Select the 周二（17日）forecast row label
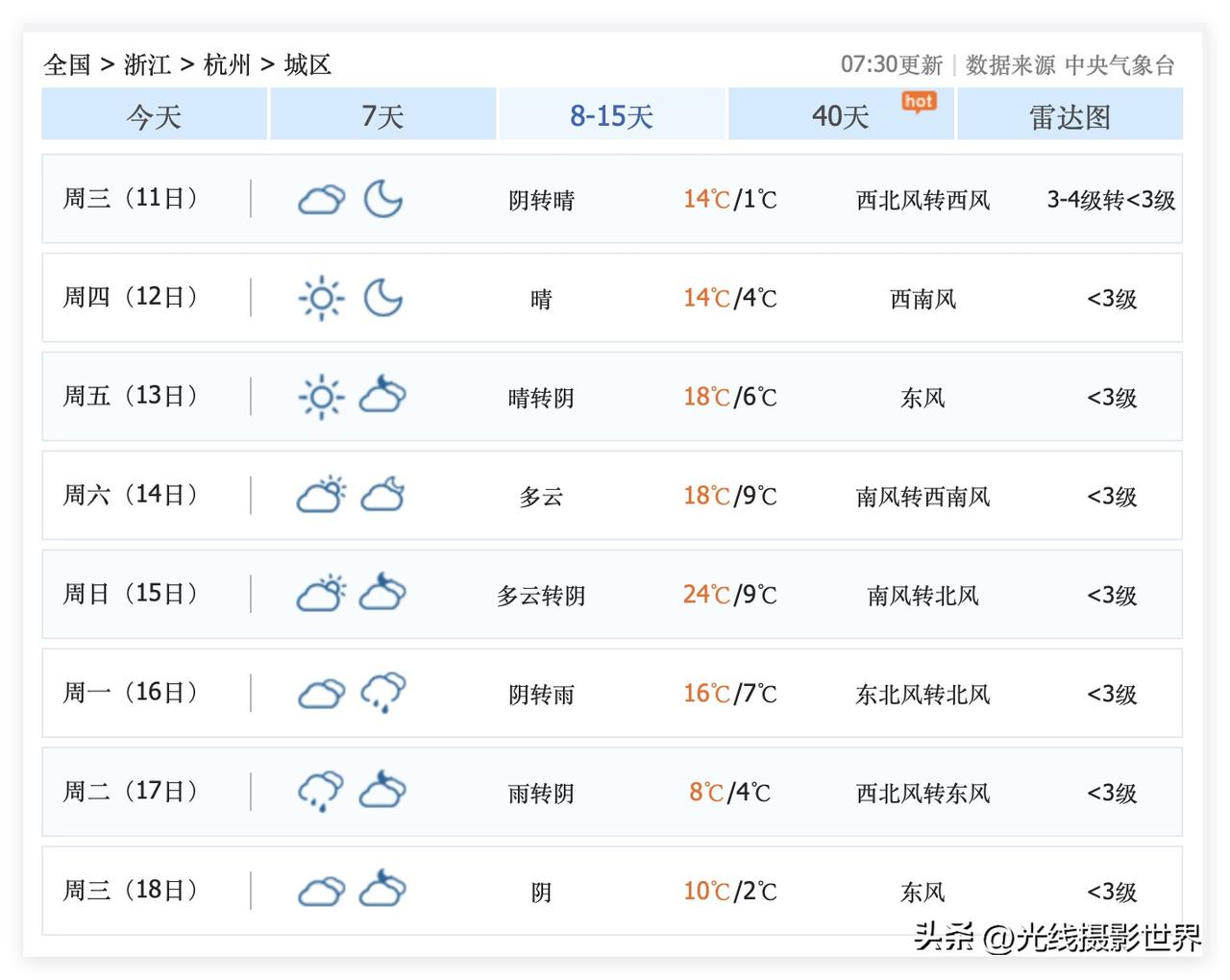 130,791
